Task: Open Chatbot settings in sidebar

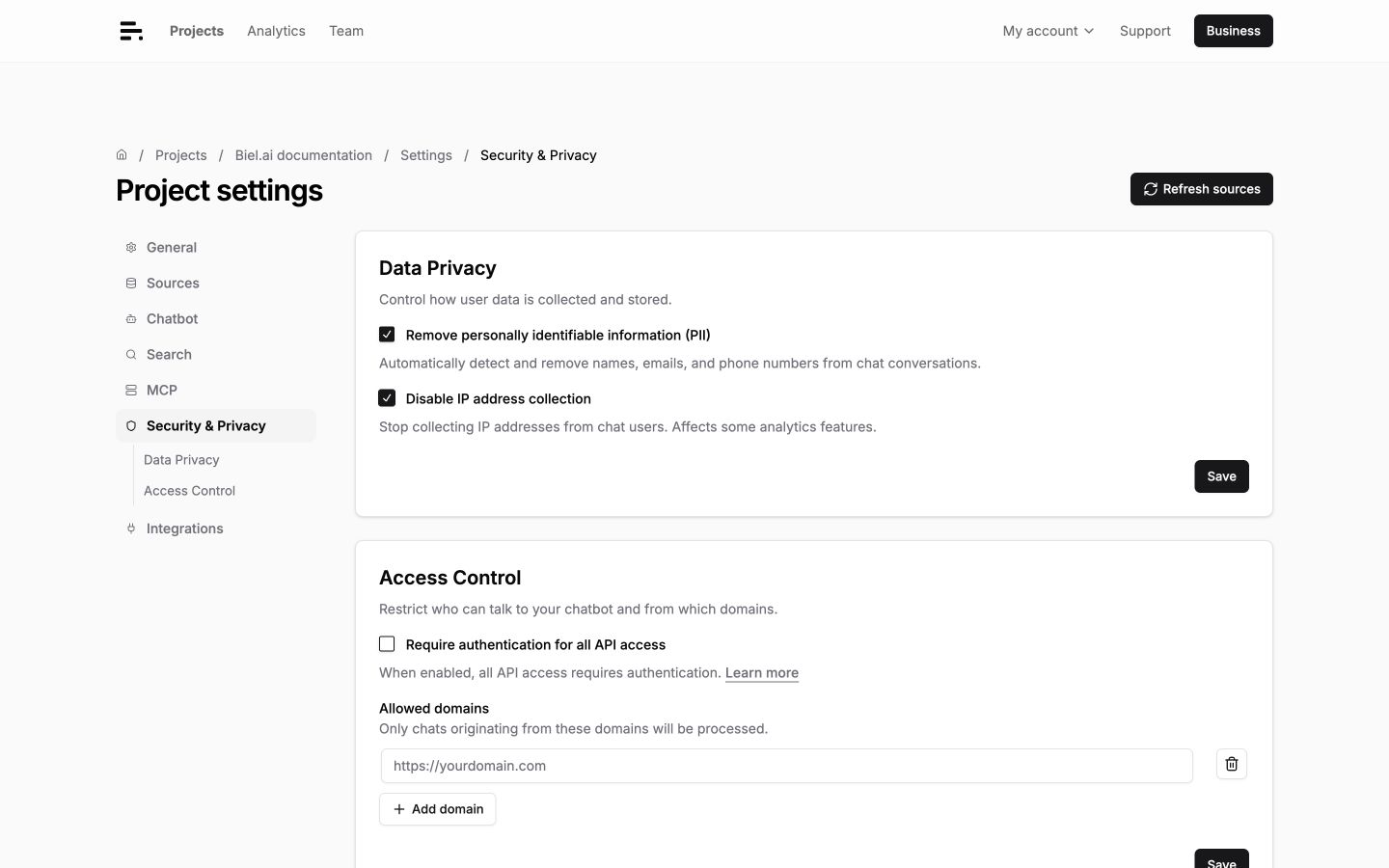Action: (x=216, y=319)
